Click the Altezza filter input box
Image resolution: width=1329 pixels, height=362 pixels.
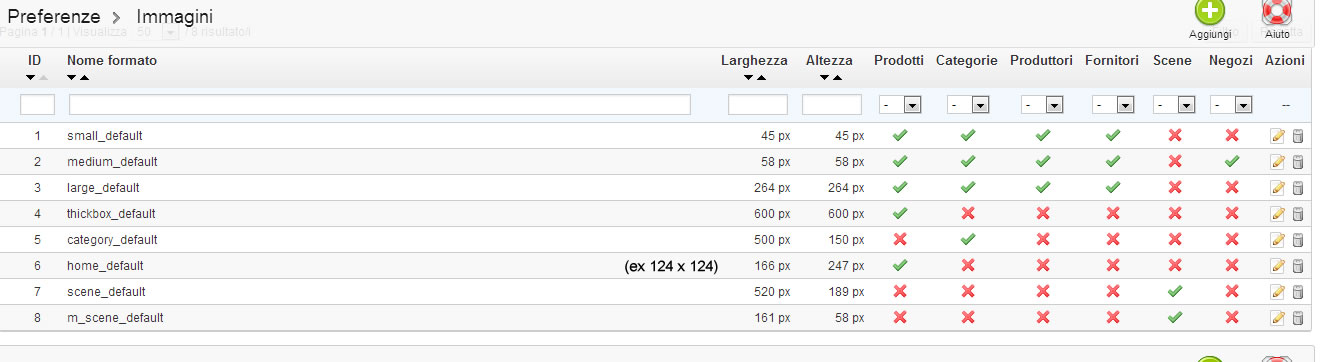[x=832, y=105]
